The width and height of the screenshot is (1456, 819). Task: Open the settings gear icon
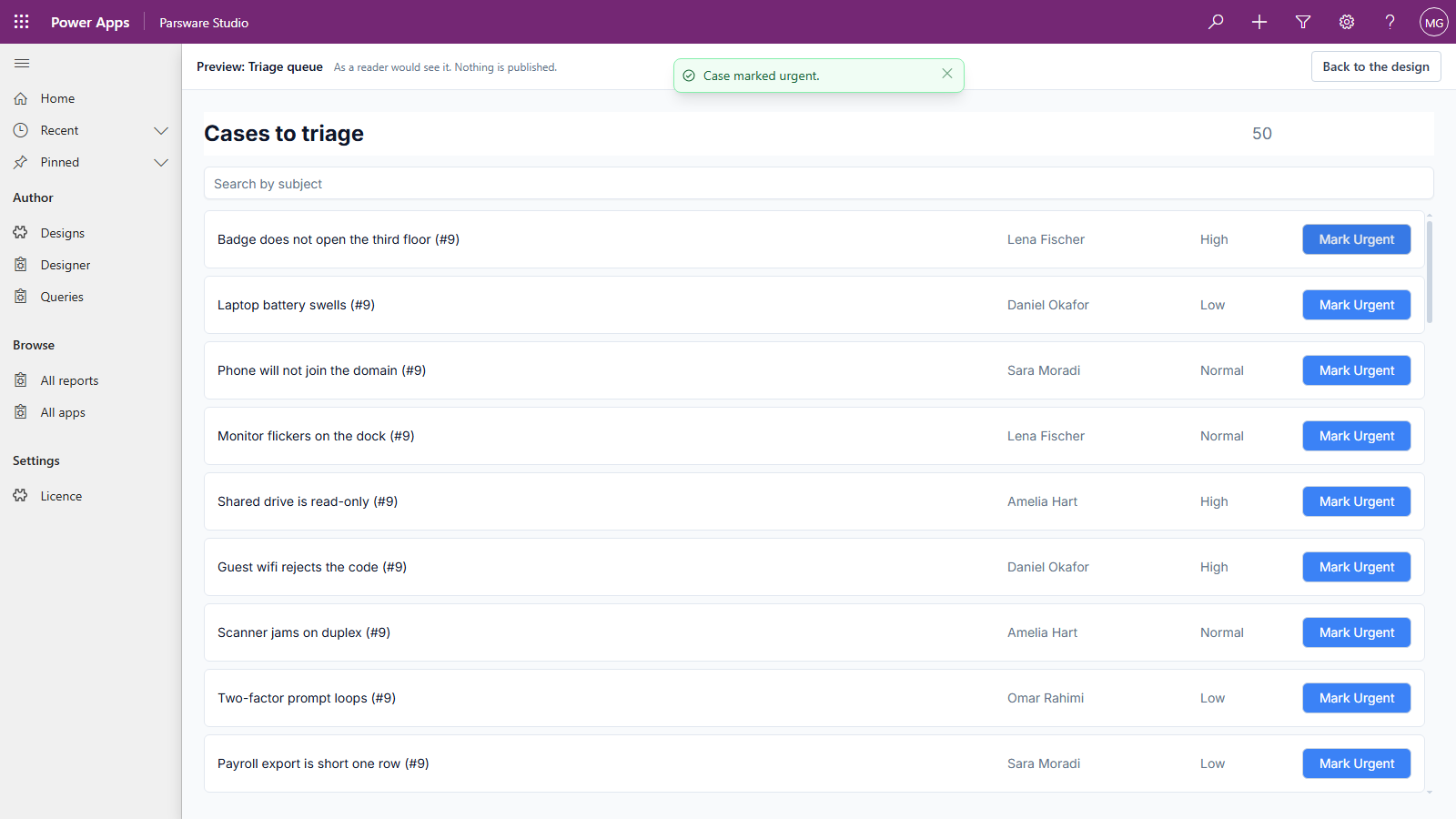tap(1347, 22)
